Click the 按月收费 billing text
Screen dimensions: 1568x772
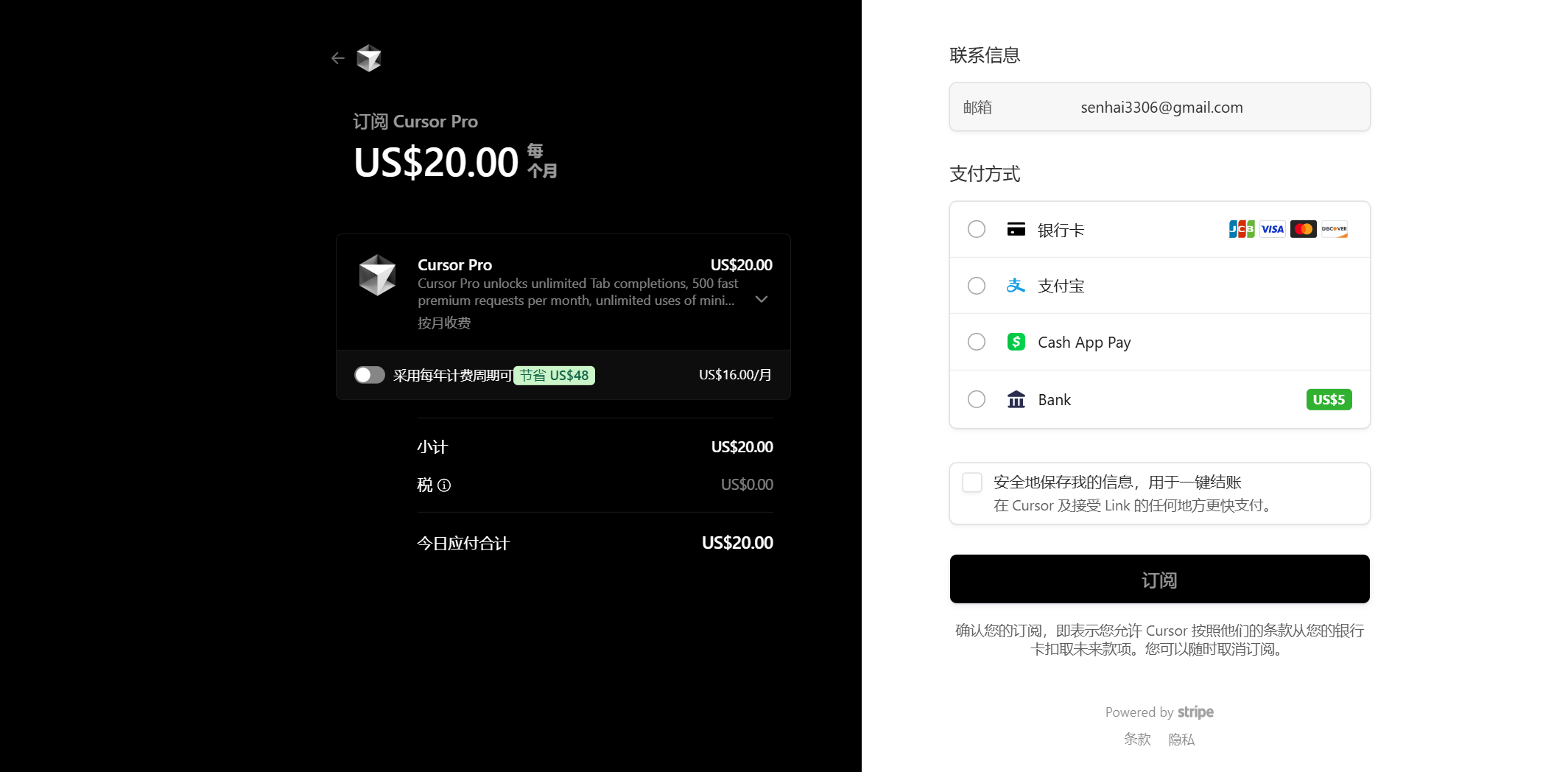click(444, 323)
